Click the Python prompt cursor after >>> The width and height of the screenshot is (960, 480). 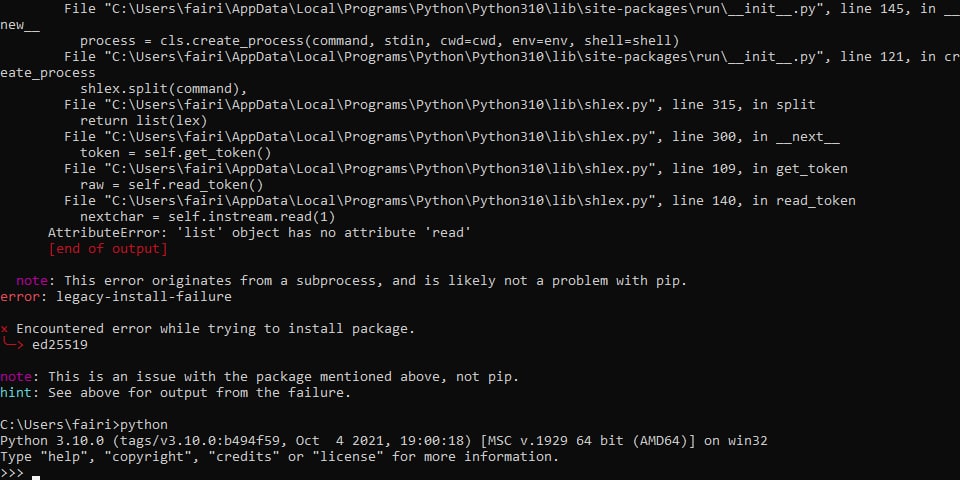[36, 477]
